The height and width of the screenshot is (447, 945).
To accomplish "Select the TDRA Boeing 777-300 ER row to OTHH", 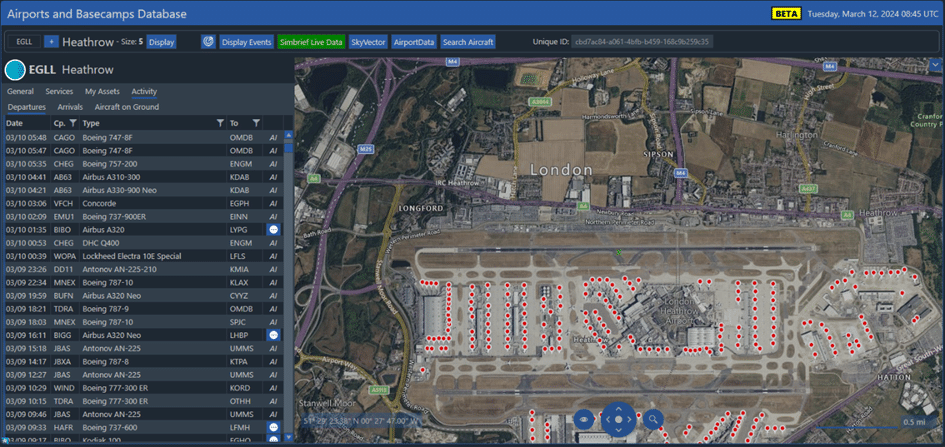I will point(143,401).
